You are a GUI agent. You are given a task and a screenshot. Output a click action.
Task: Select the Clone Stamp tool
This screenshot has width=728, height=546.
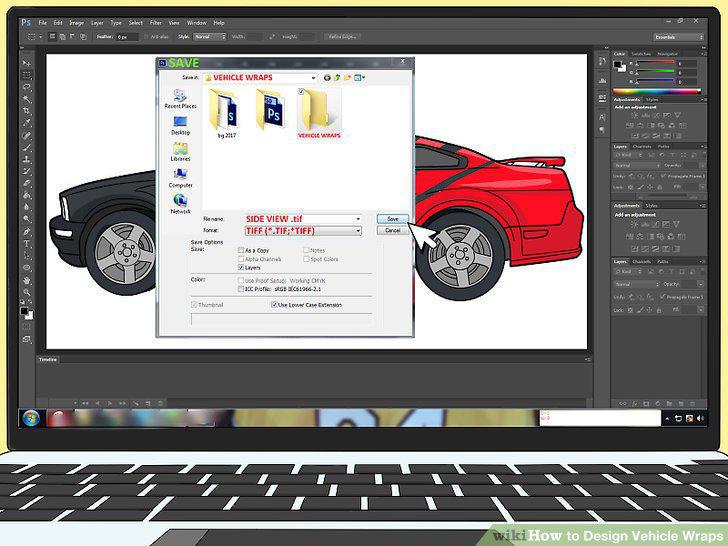[x=26, y=160]
